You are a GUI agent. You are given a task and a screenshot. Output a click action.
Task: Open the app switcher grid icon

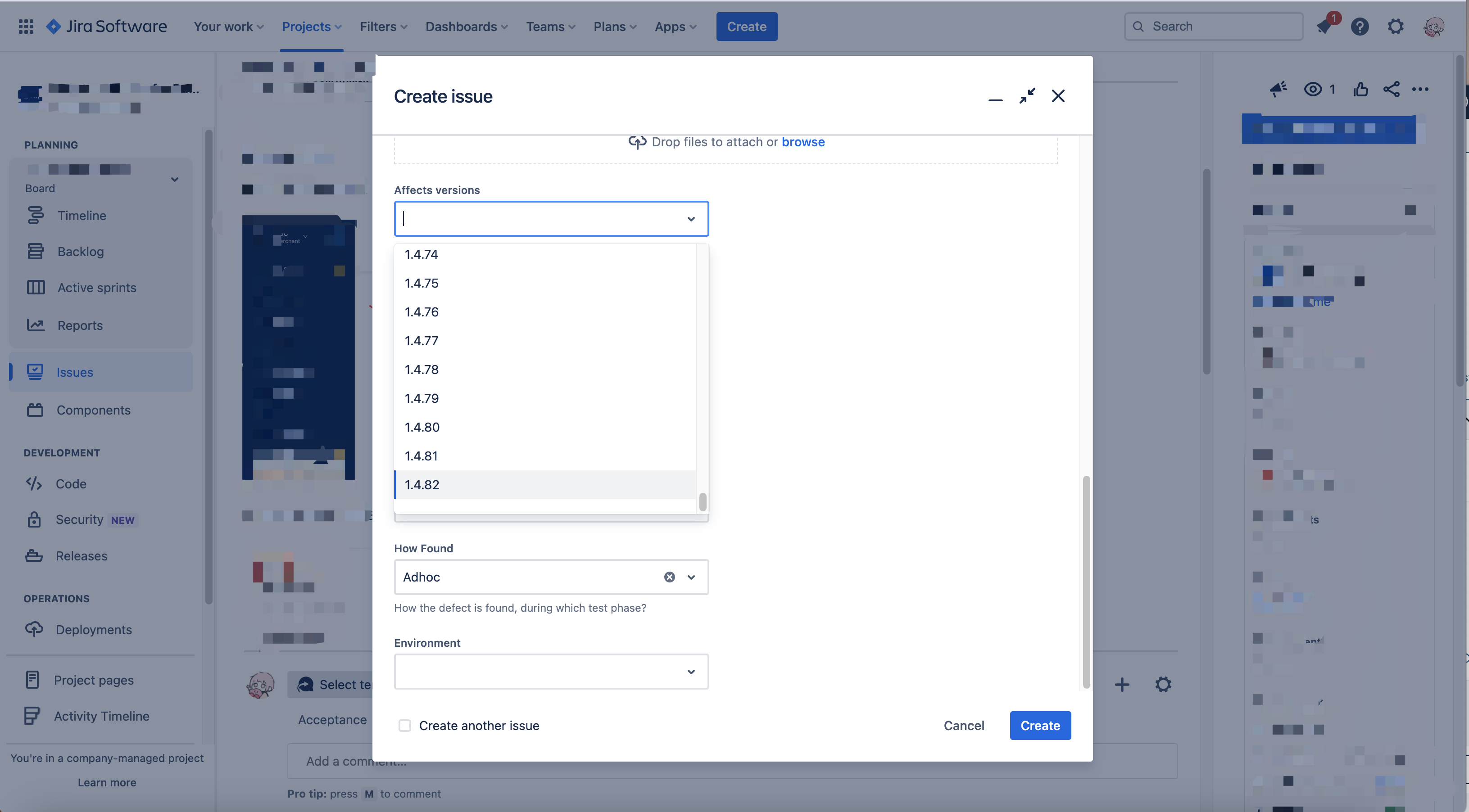26,26
